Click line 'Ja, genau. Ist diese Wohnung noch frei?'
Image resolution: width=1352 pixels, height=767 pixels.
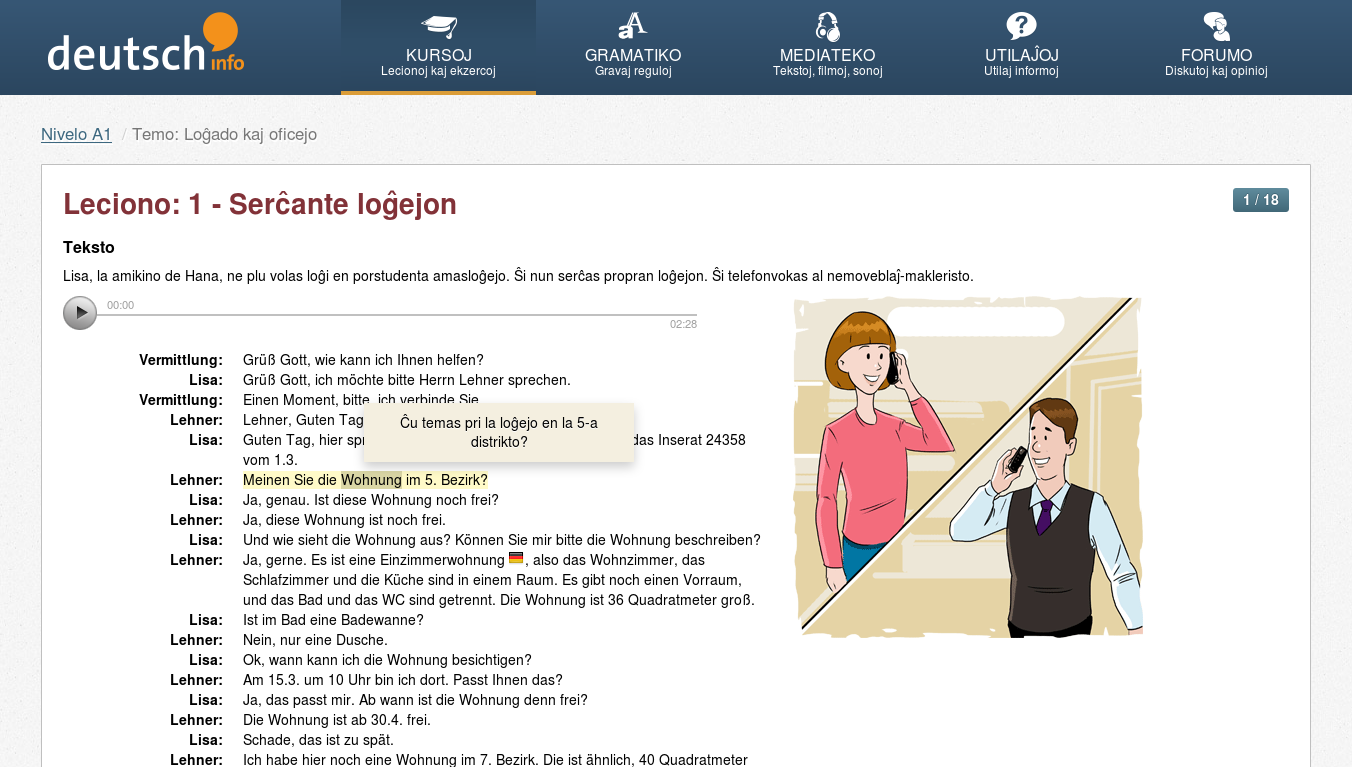point(370,500)
